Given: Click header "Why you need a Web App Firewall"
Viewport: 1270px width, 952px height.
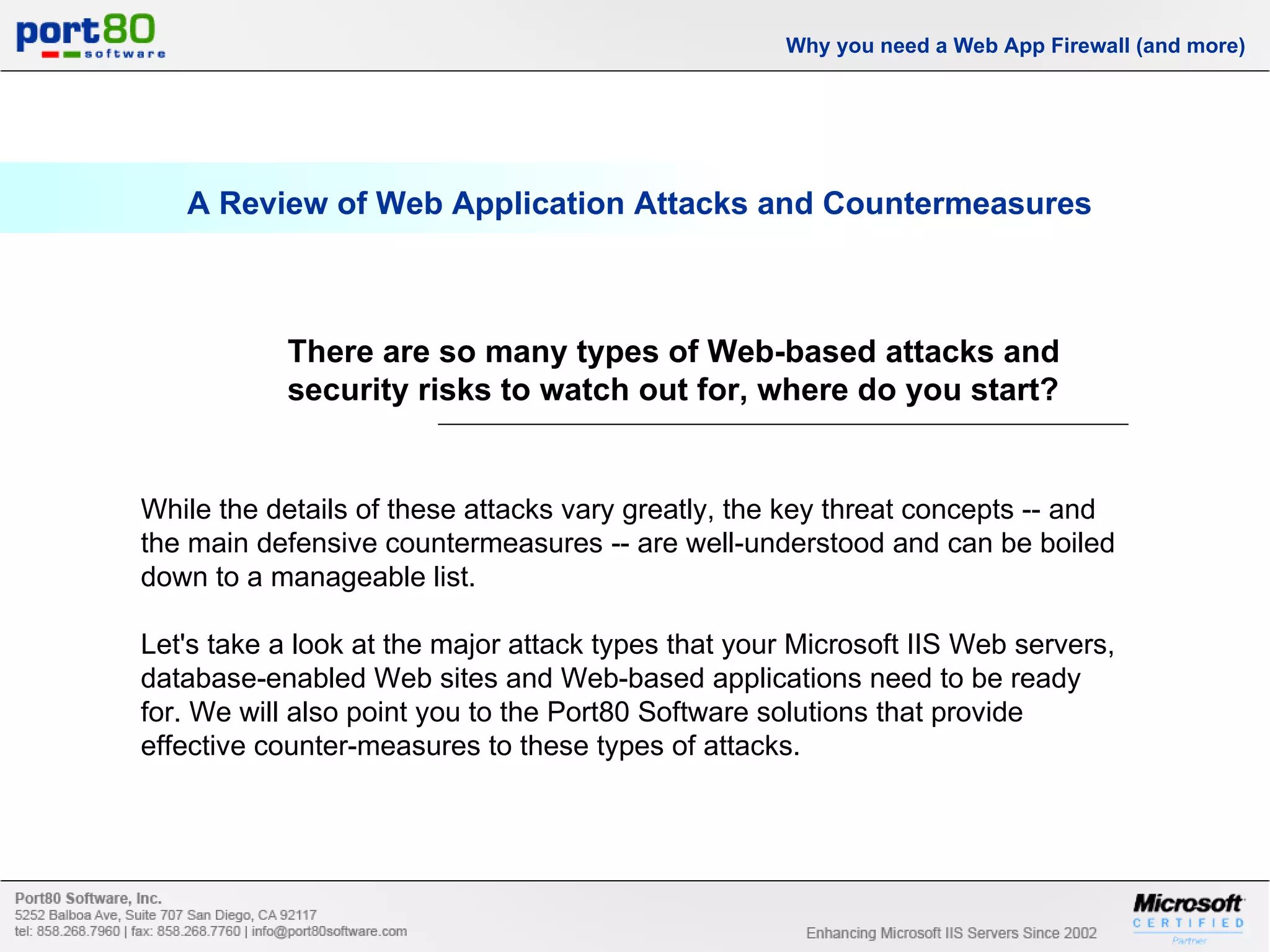Looking at the screenshot, I should click(x=1015, y=46).
